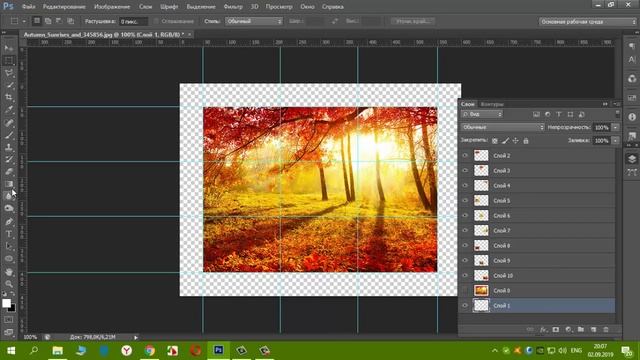Viewport: 640px width, 360px height.
Task: Open layers panel flyout menu
Action: (617, 104)
